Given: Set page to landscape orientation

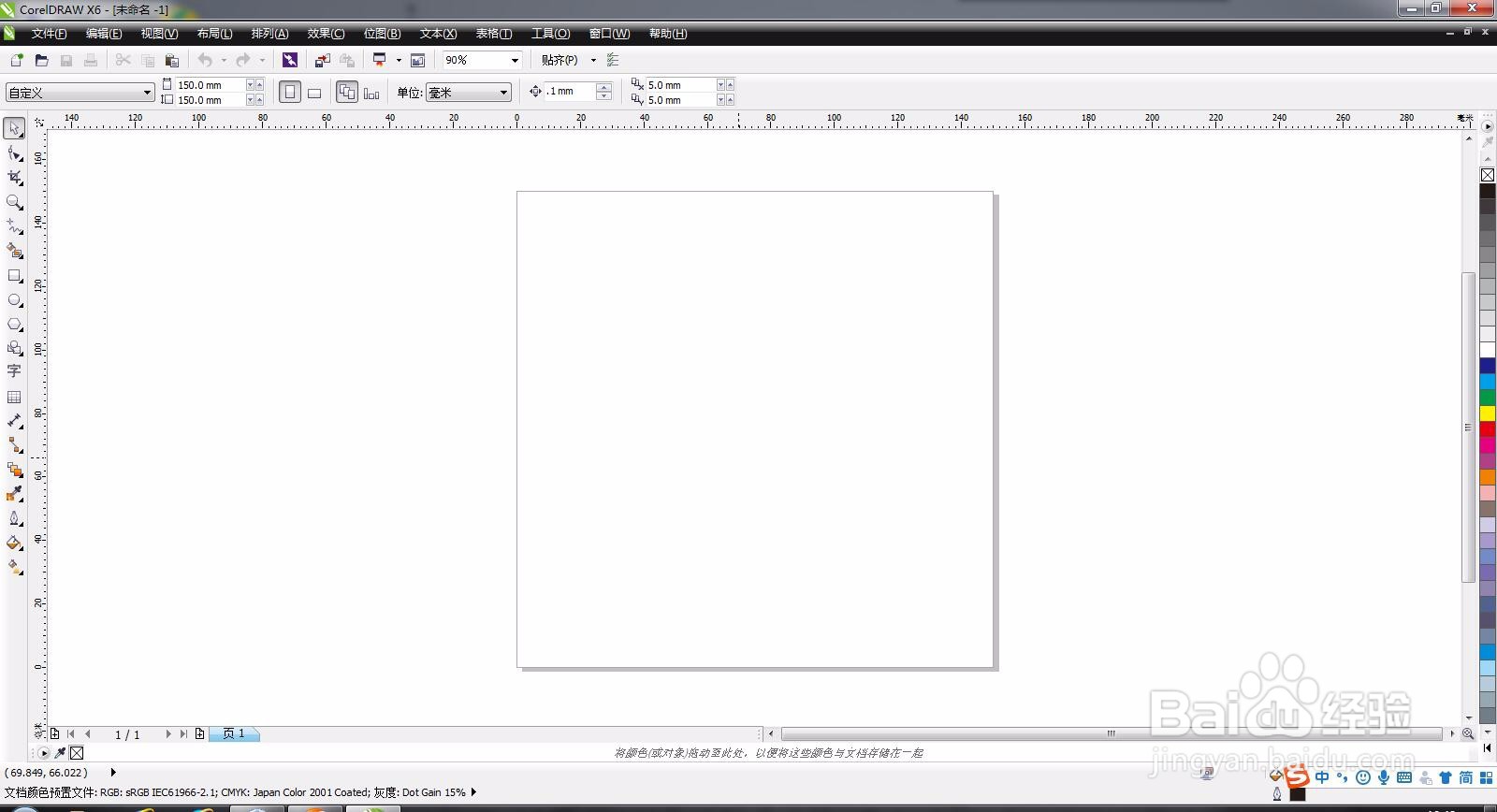Looking at the screenshot, I should 314,93.
